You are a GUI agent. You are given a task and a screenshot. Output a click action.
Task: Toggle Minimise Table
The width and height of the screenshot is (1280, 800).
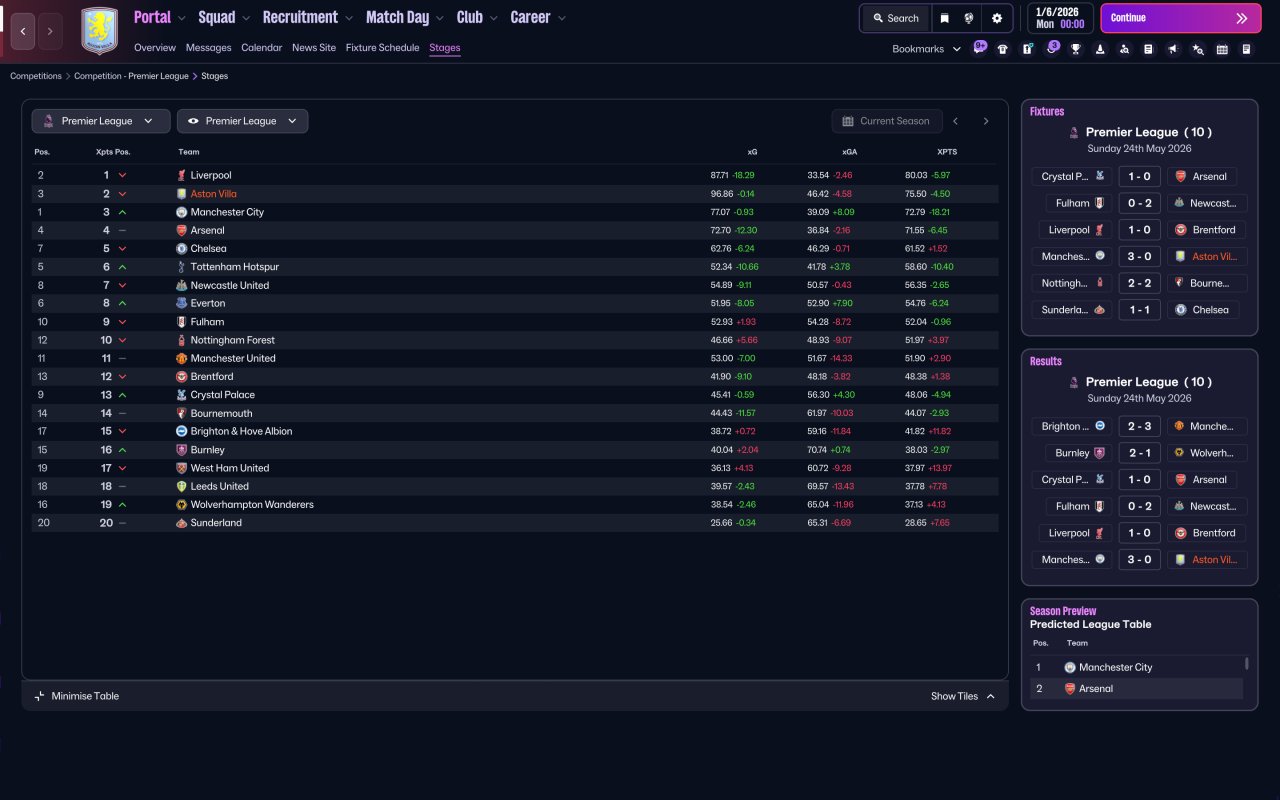pos(76,696)
